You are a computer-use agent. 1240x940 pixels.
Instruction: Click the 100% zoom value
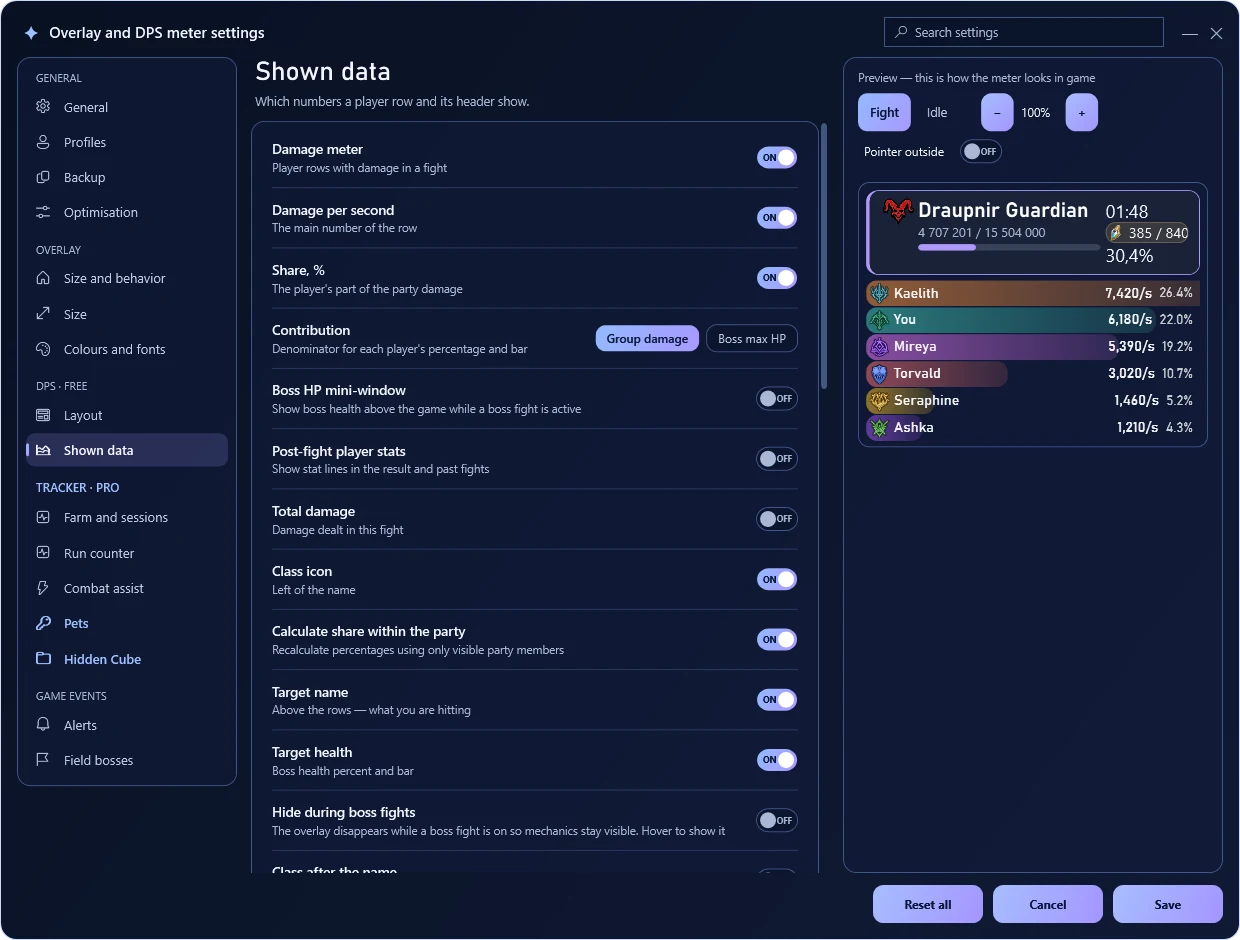pyautogui.click(x=1036, y=113)
